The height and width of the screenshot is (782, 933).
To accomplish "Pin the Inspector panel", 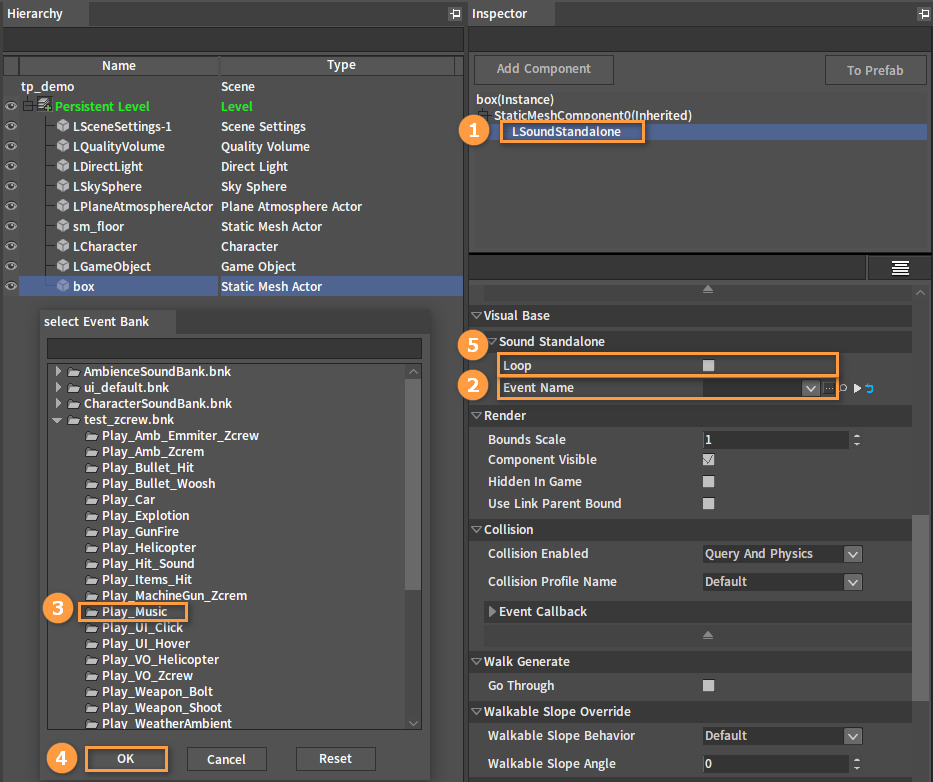I will (x=923, y=13).
